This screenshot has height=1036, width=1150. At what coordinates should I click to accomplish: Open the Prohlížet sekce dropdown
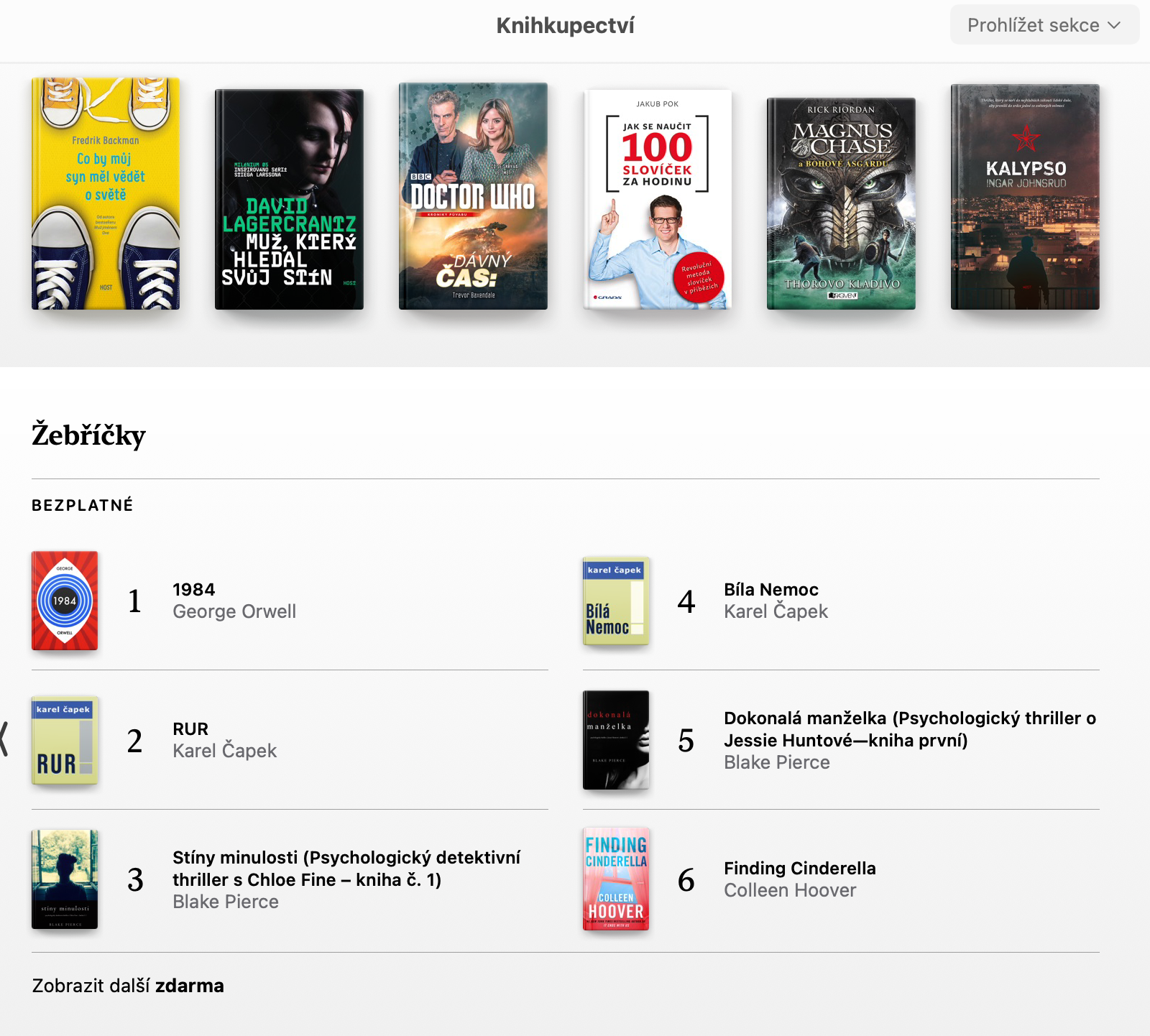pyautogui.click(x=1044, y=25)
